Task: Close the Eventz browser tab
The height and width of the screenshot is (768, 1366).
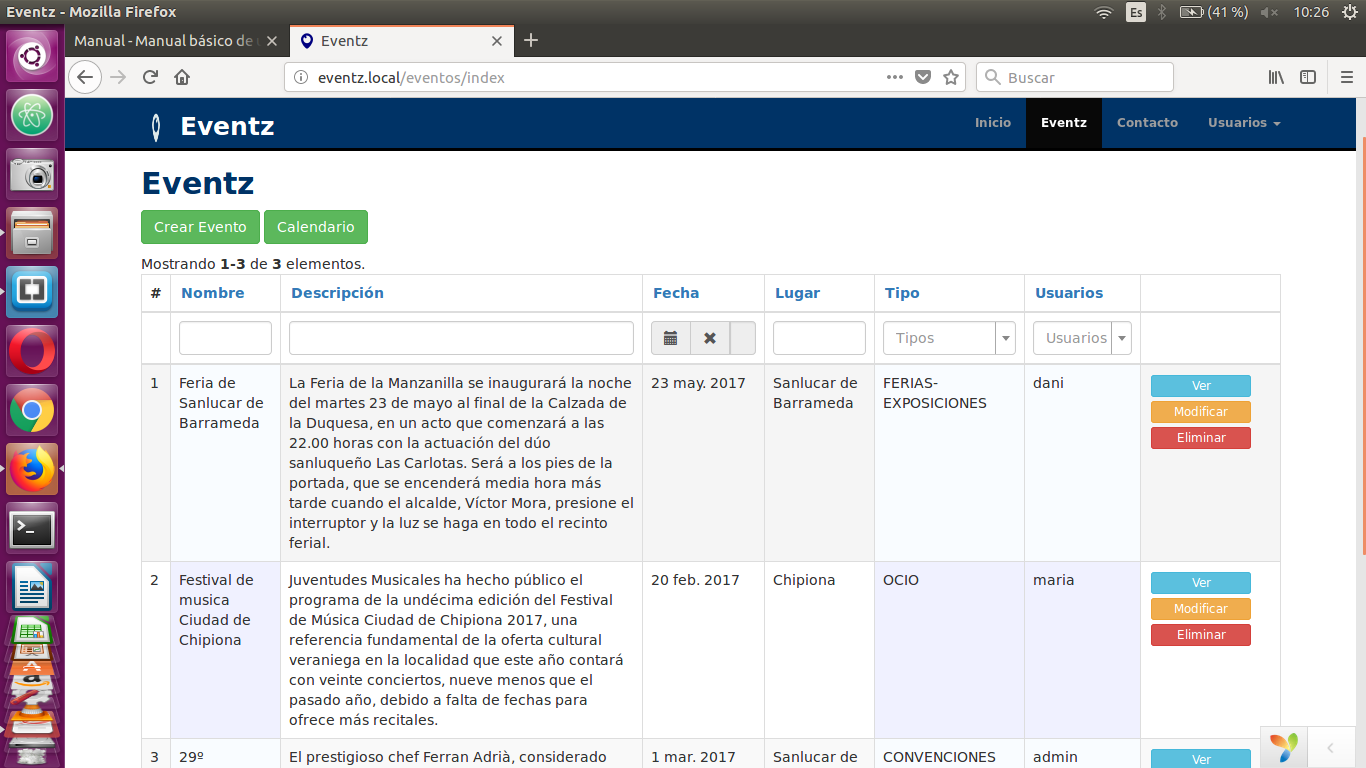Action: (497, 41)
